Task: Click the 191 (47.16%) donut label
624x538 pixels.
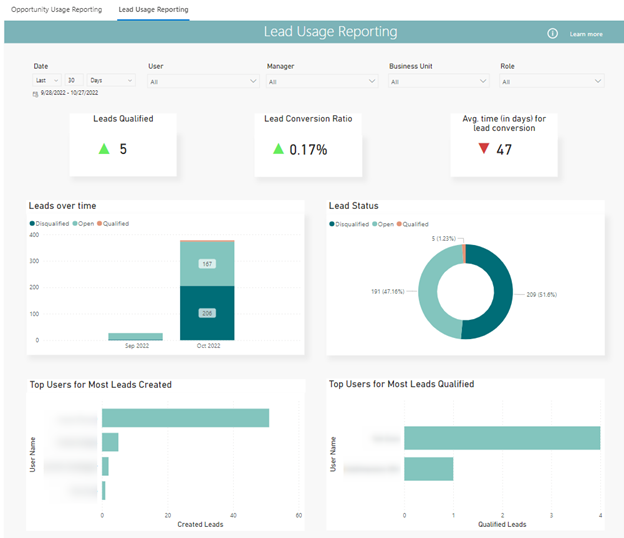Action: click(x=388, y=292)
